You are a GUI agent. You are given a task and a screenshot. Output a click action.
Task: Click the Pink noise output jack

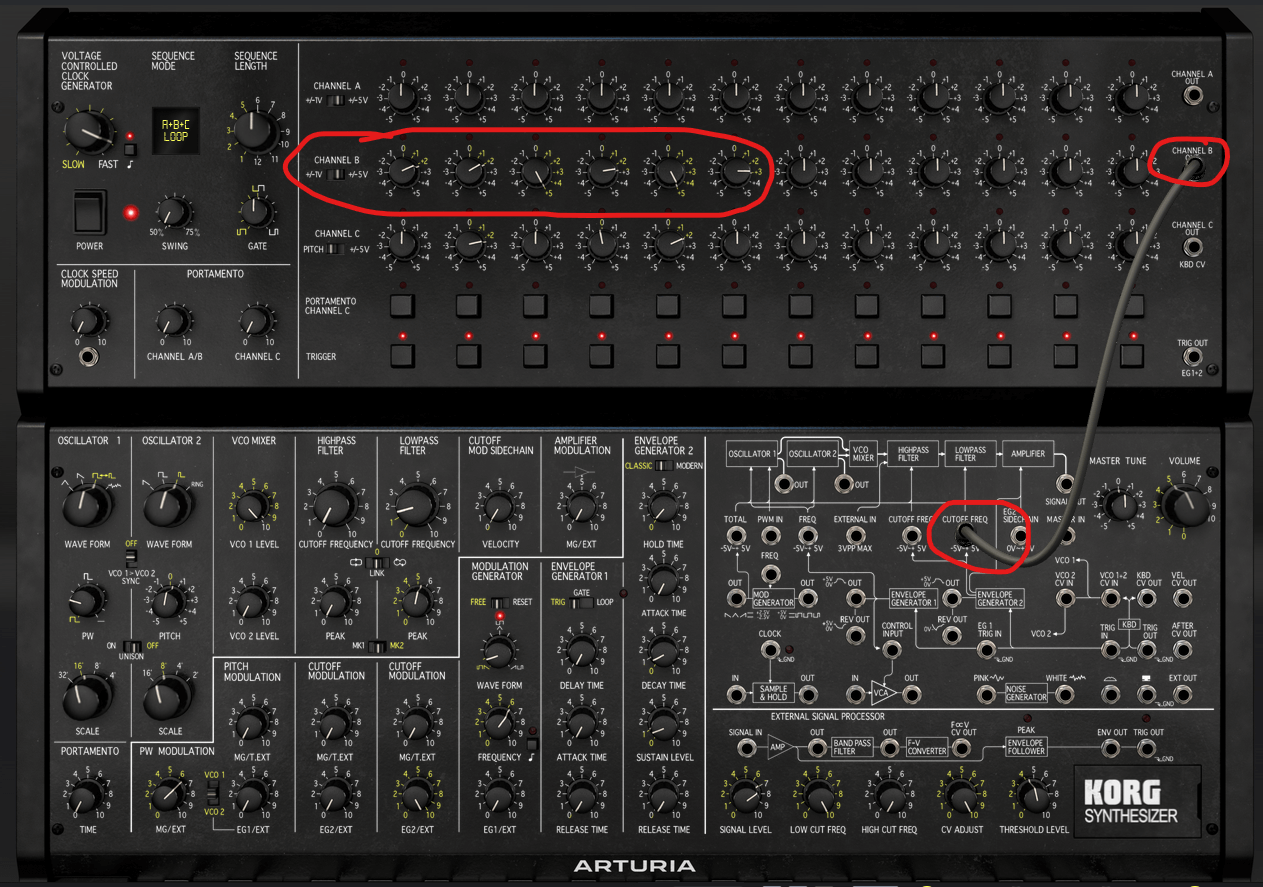tap(986, 694)
